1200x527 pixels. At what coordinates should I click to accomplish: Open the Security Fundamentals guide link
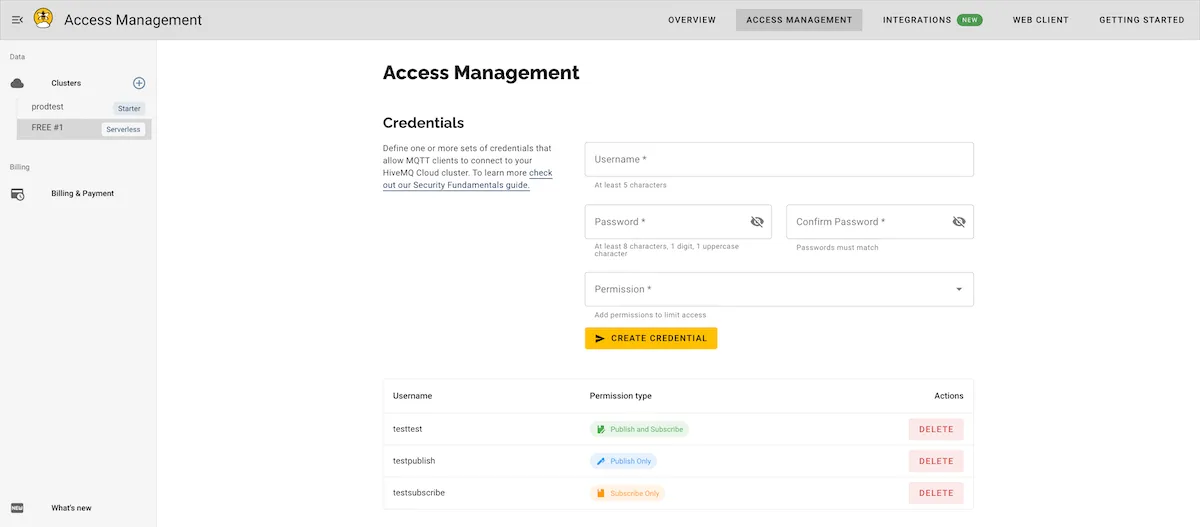[x=467, y=179]
